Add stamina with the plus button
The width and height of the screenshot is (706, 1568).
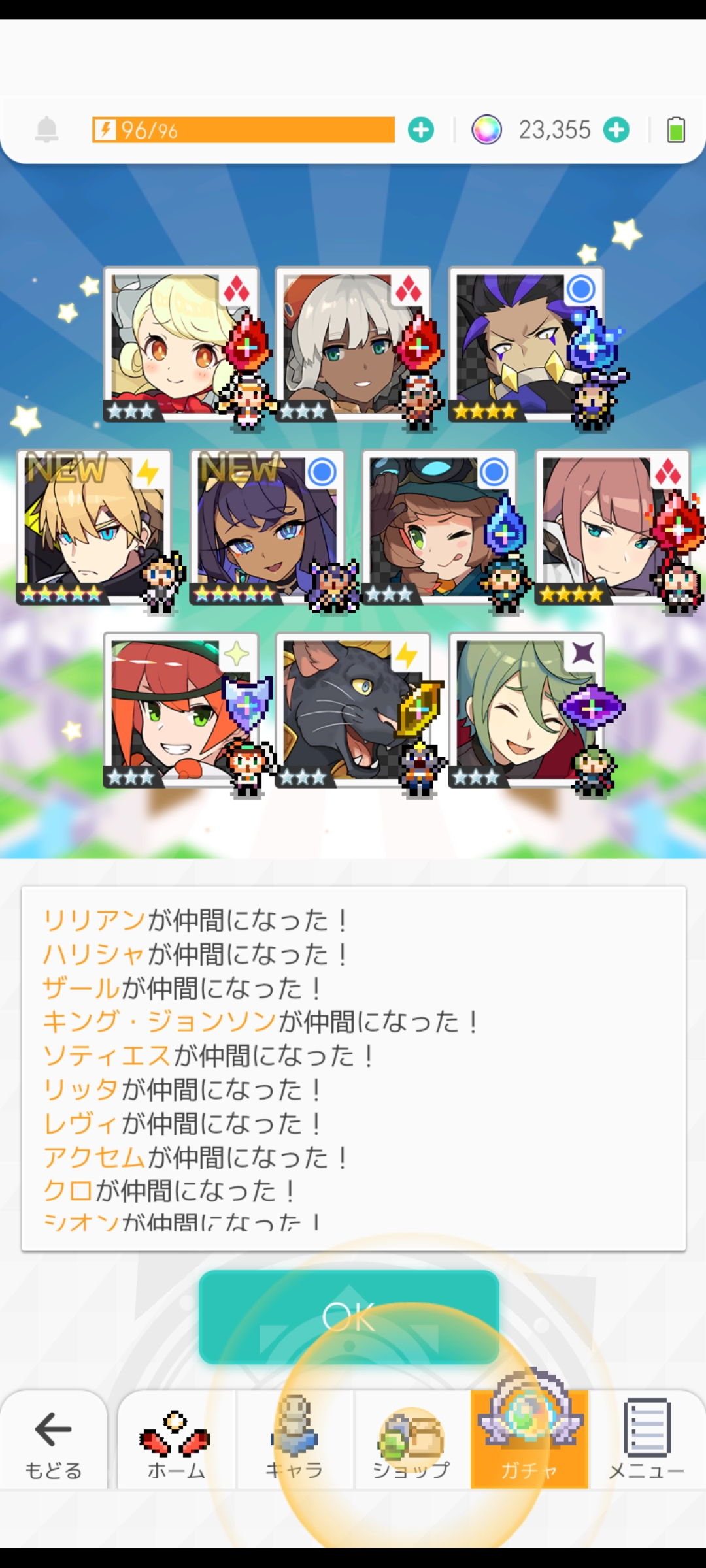pyautogui.click(x=421, y=130)
